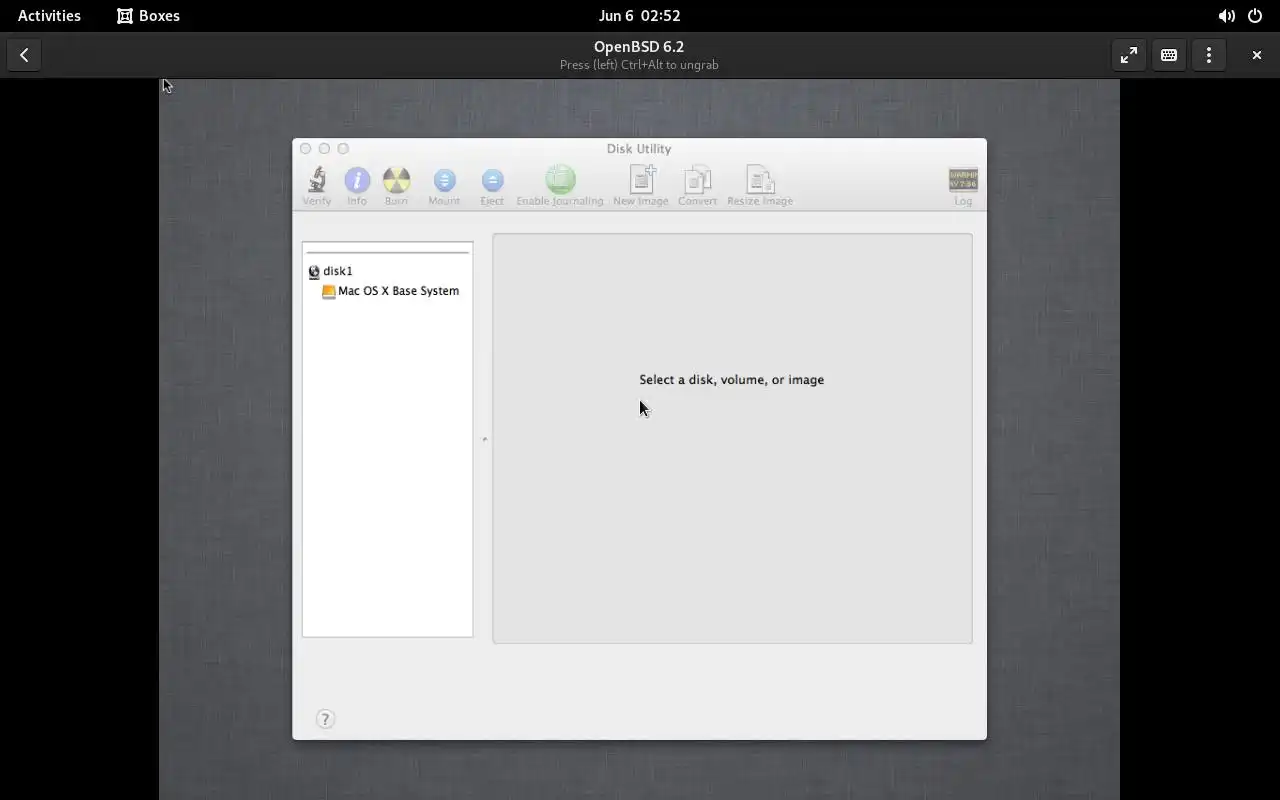The width and height of the screenshot is (1280, 800).
Task: Click the volume icon in system tray
Action: (1226, 16)
